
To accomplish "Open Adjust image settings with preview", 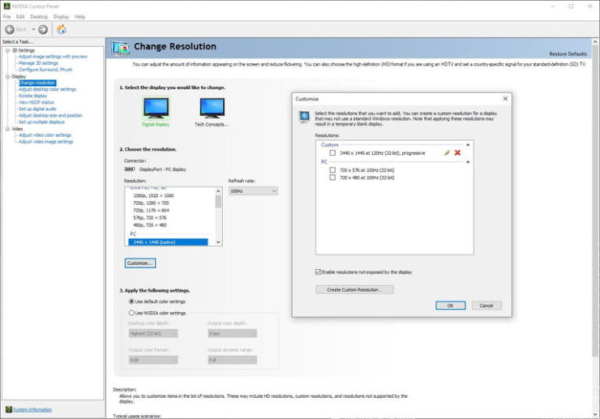I will tap(53, 57).
